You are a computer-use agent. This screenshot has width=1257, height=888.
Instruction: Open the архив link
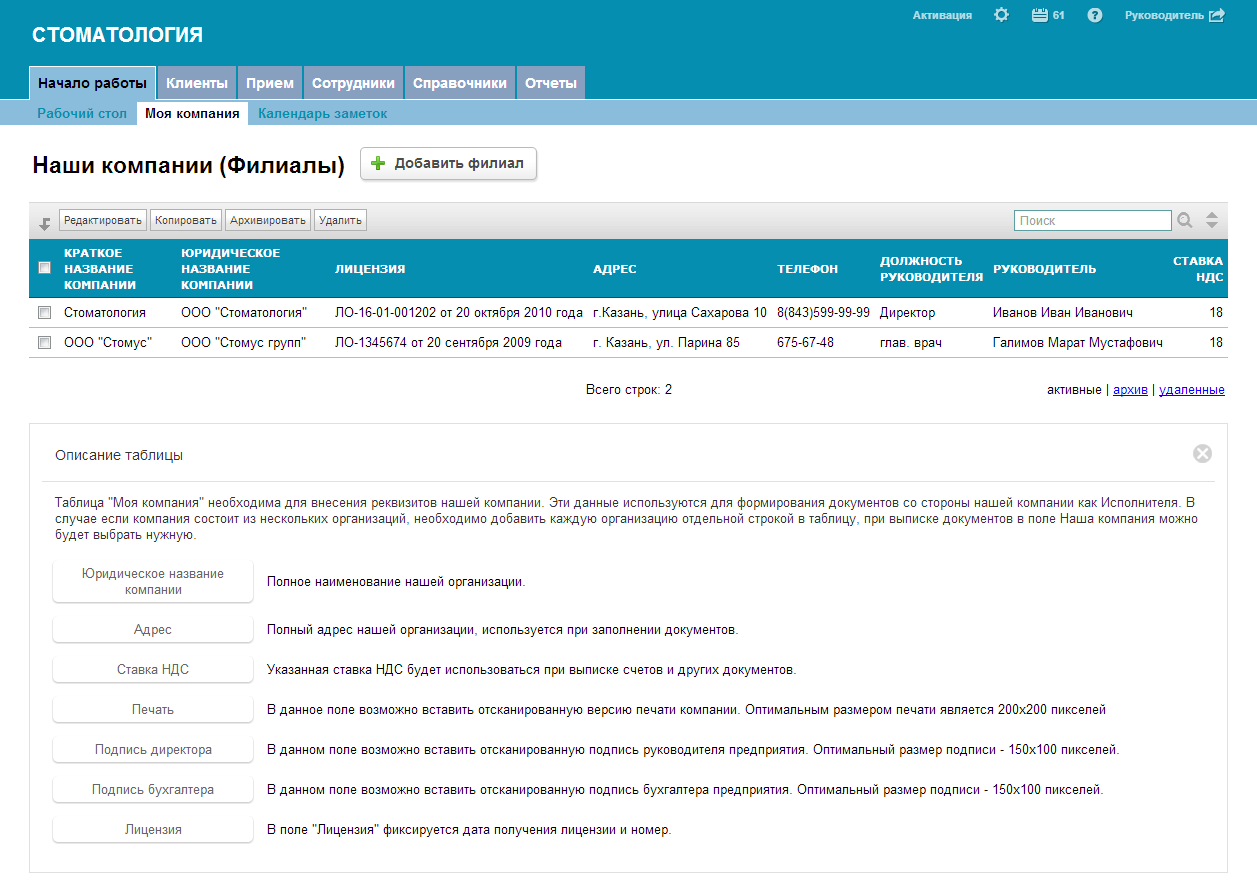click(x=1130, y=390)
